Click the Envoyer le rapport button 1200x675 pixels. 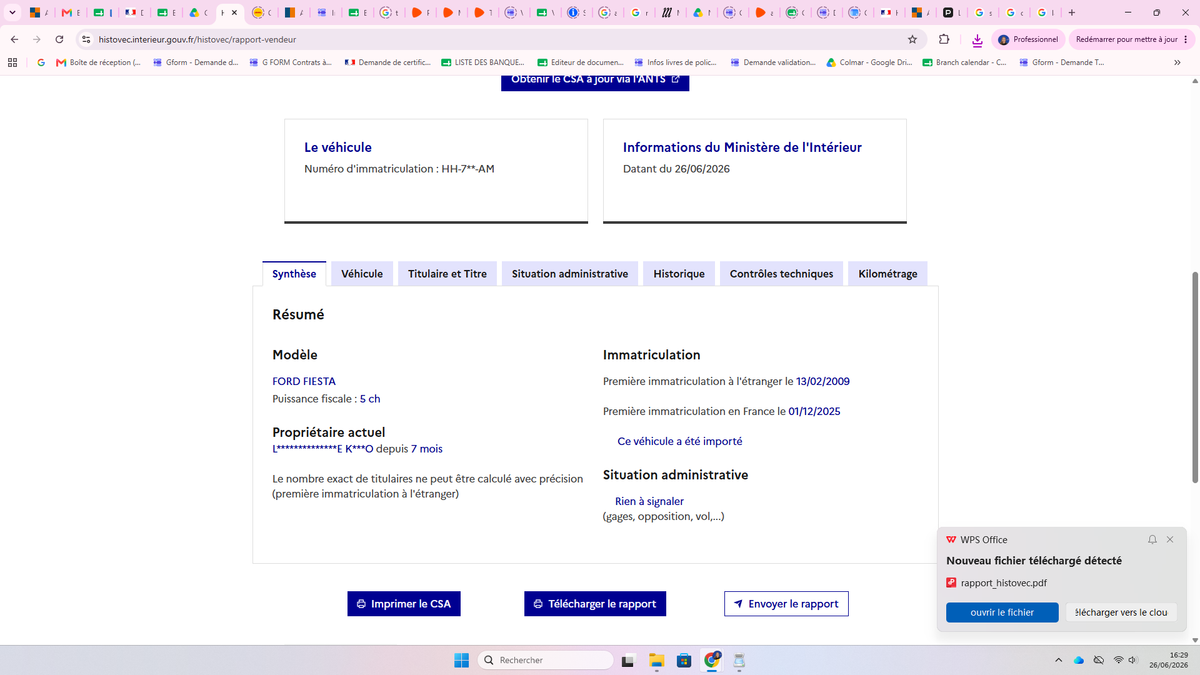coord(786,604)
